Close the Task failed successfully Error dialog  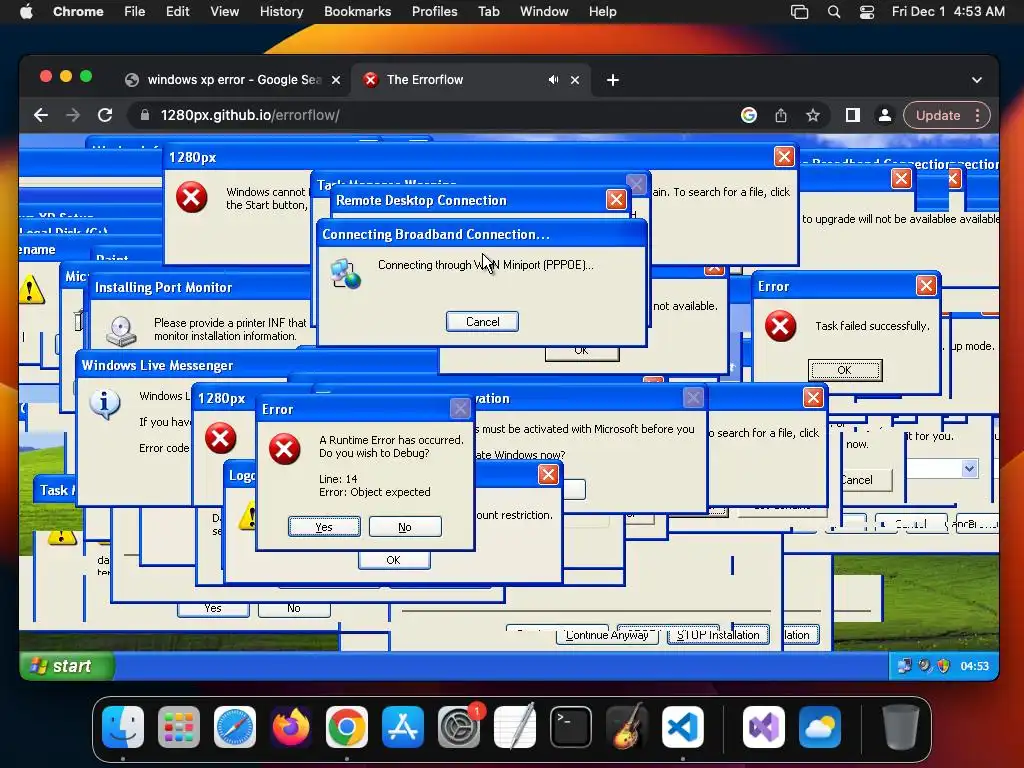coord(926,285)
